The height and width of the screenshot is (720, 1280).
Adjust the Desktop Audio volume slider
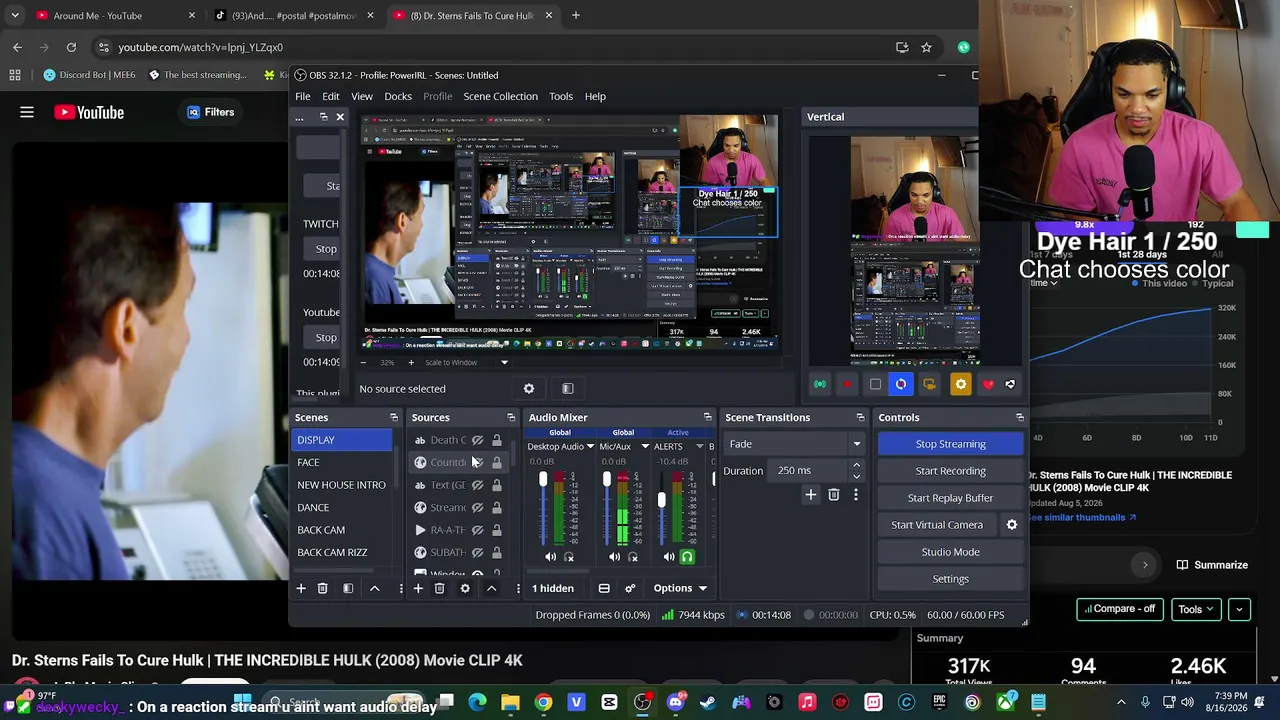click(543, 481)
